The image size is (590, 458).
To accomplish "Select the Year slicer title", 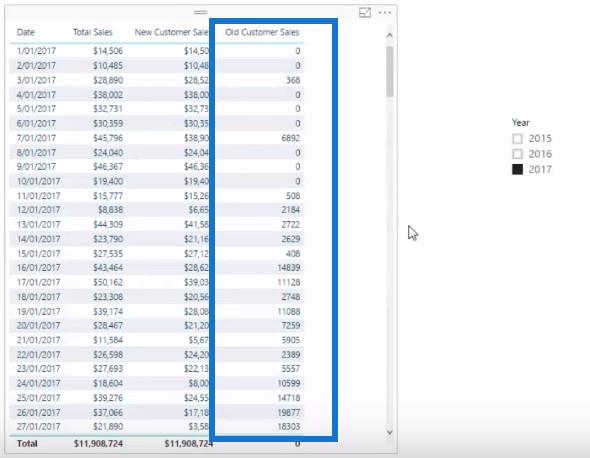I will (520, 123).
